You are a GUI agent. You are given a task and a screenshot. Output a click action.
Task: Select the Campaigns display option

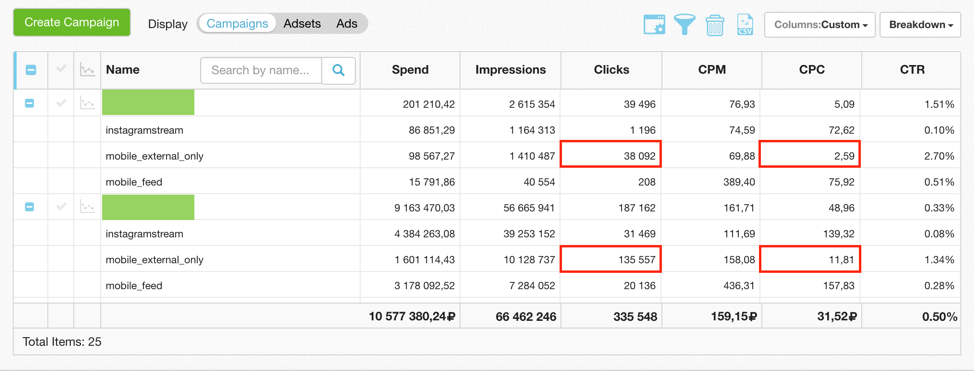pos(237,24)
